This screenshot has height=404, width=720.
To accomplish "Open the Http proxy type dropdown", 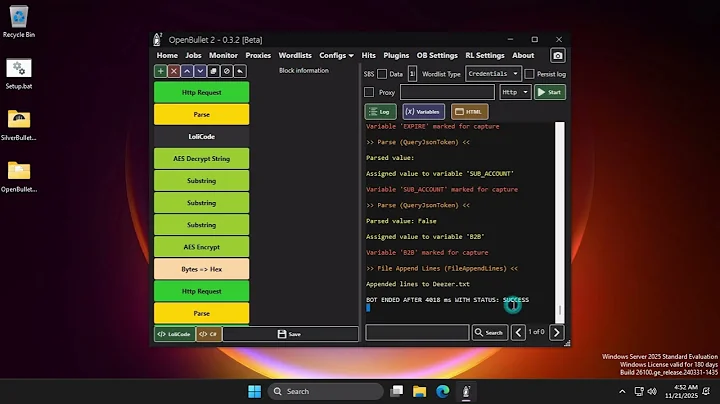I will [515, 92].
